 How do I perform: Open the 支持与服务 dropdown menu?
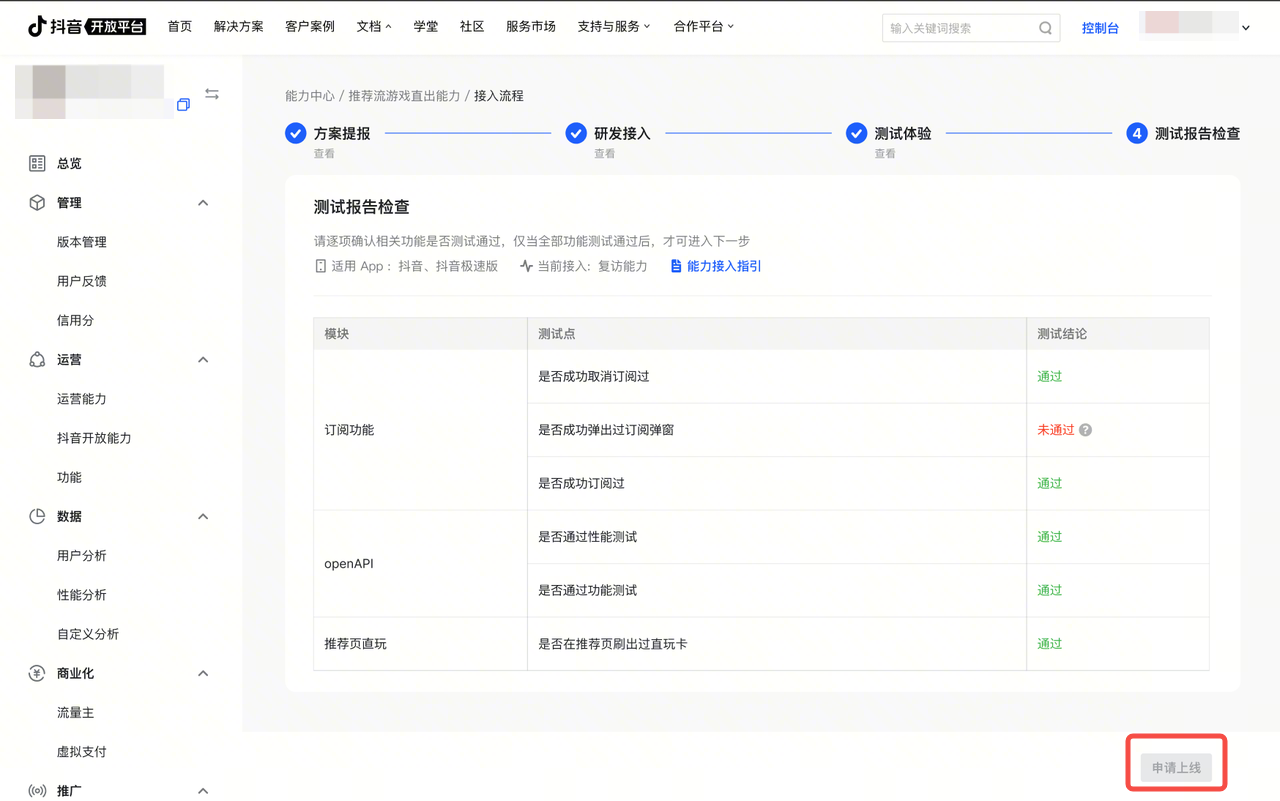613,27
